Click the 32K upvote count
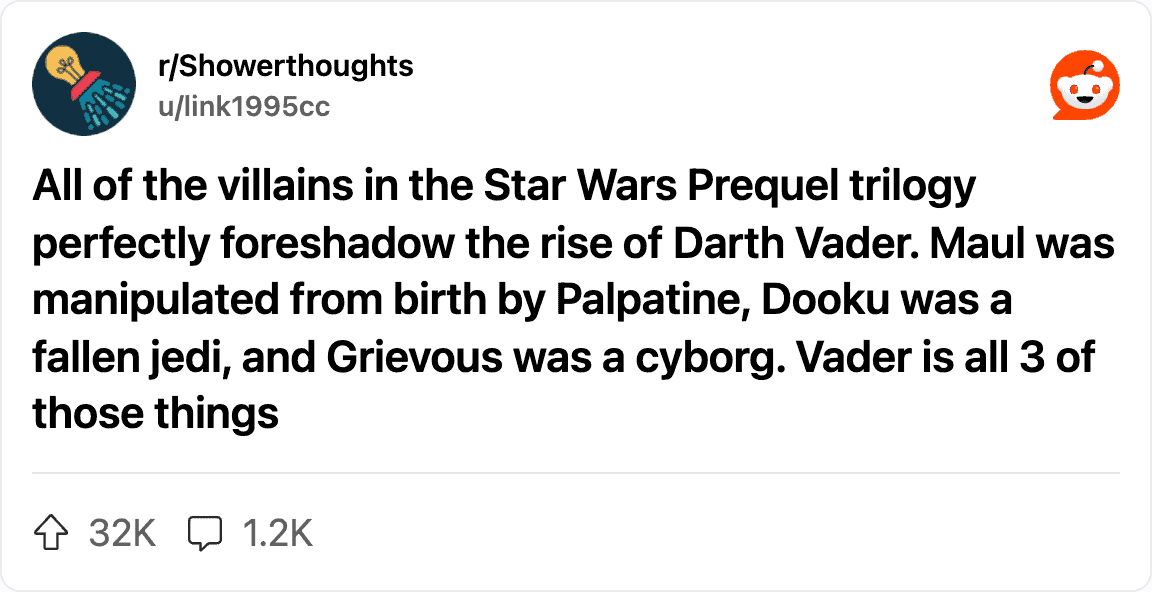This screenshot has width=1152, height=592. click(122, 533)
